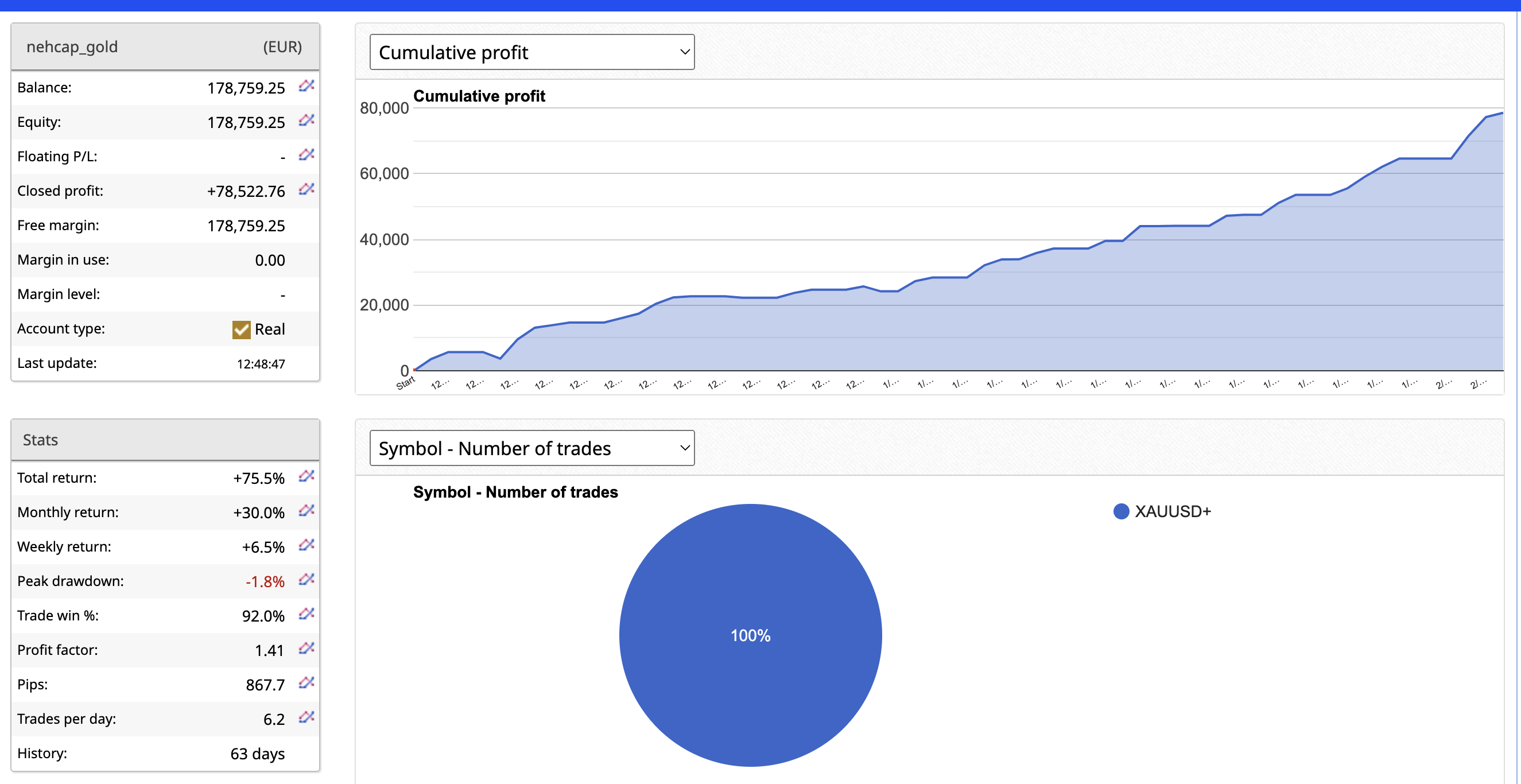Open the Floating P/L chart icon
This screenshot has width=1521, height=784.
[x=306, y=154]
